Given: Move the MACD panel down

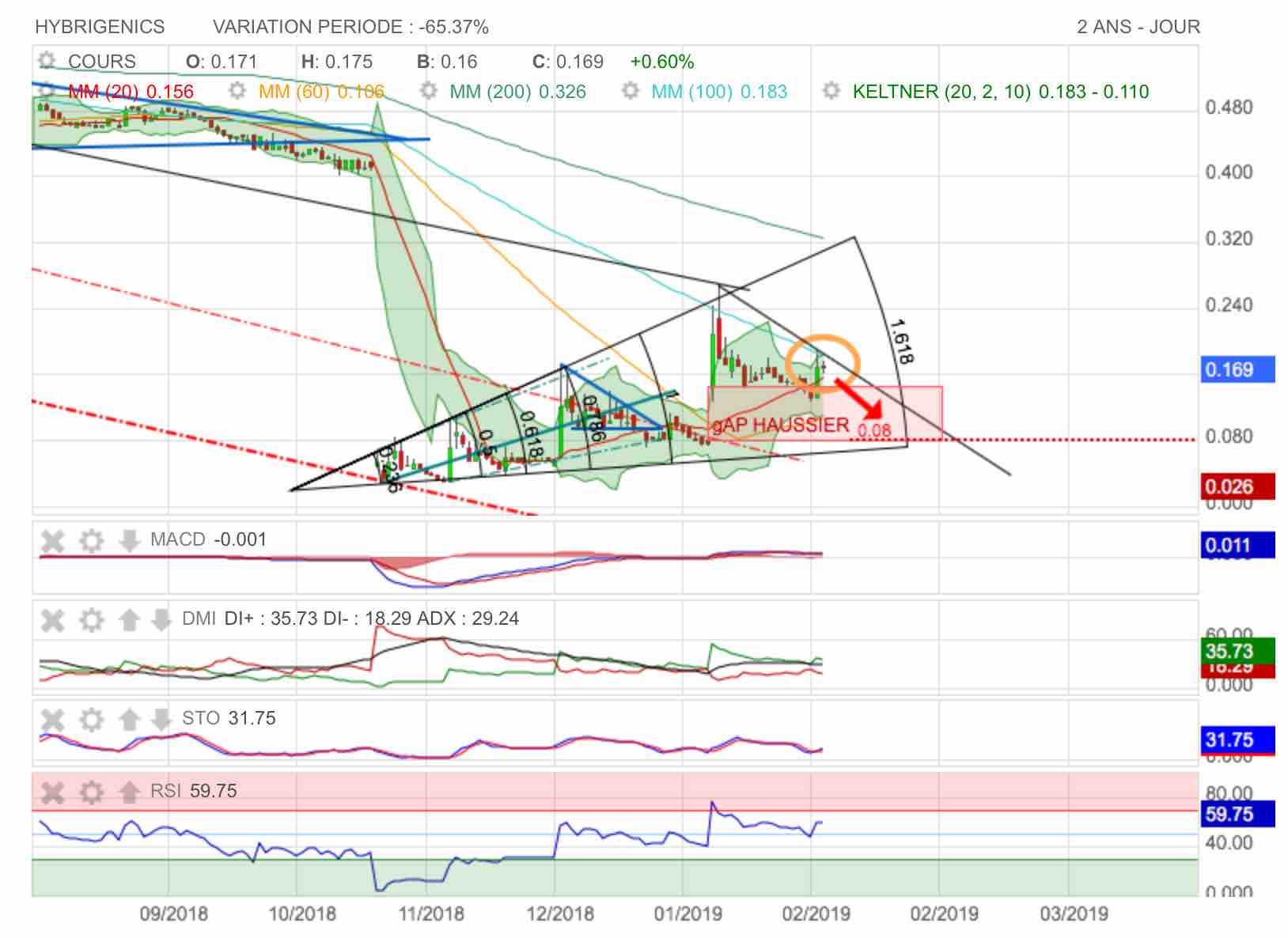Looking at the screenshot, I should pyautogui.click(x=129, y=541).
